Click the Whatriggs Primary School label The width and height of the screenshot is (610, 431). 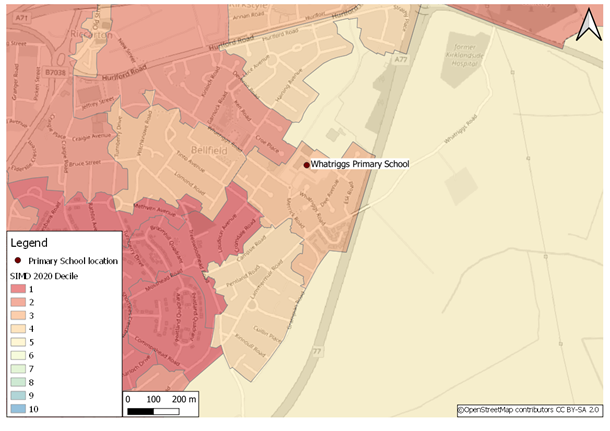coord(360,164)
